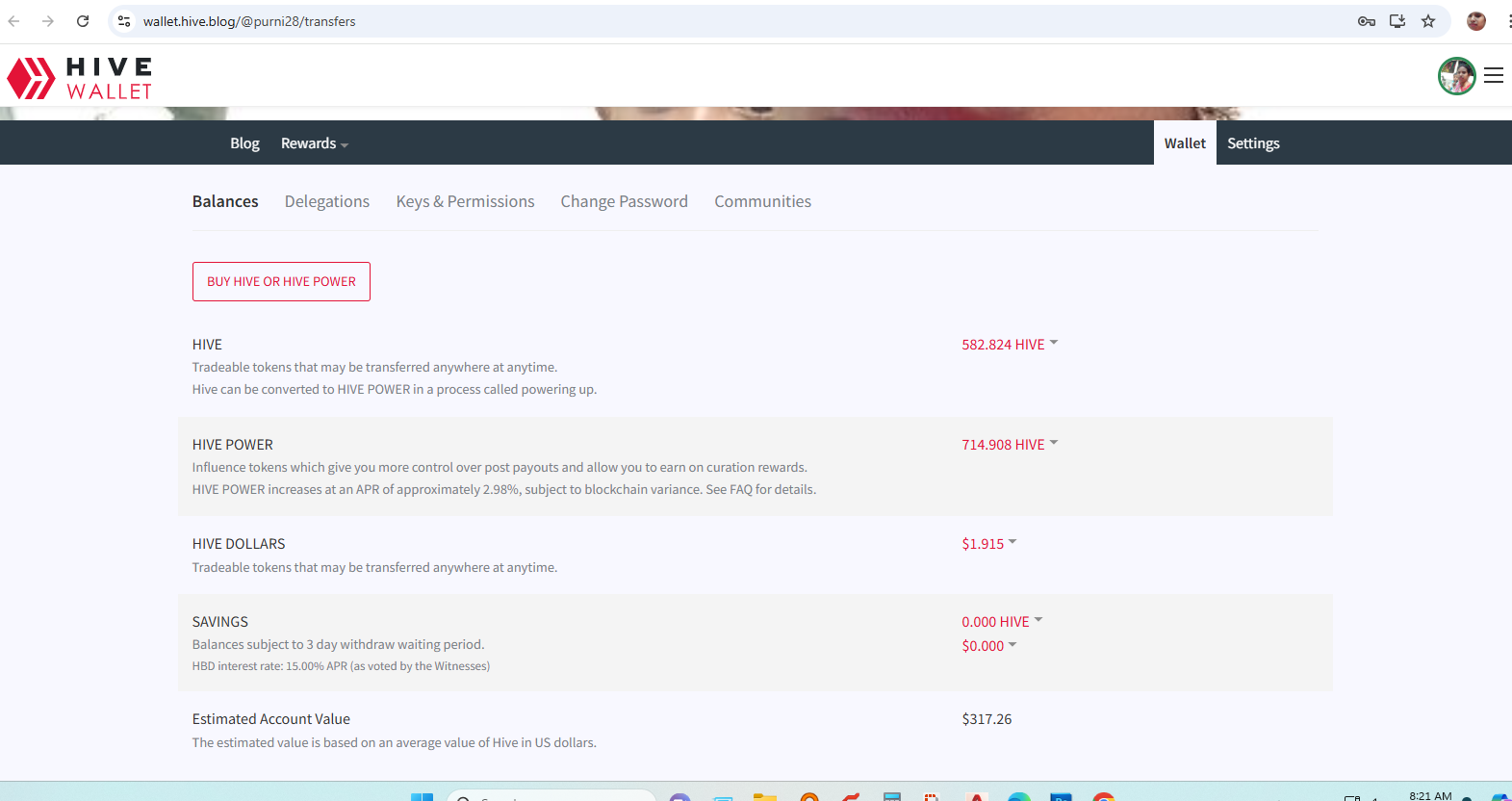The width and height of the screenshot is (1512, 801).
Task: Go to the Blog tab
Action: pyautogui.click(x=244, y=143)
